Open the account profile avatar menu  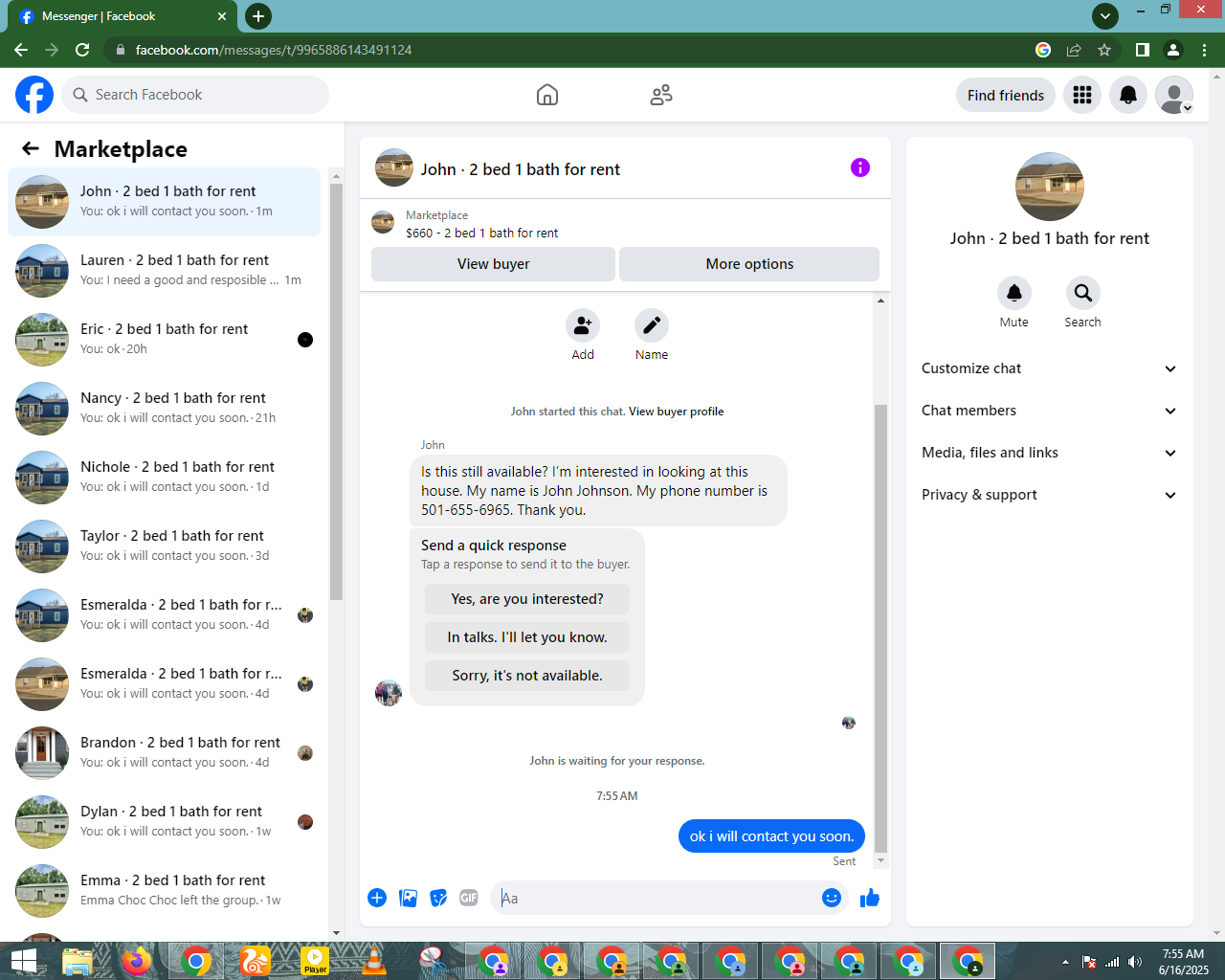tap(1174, 95)
